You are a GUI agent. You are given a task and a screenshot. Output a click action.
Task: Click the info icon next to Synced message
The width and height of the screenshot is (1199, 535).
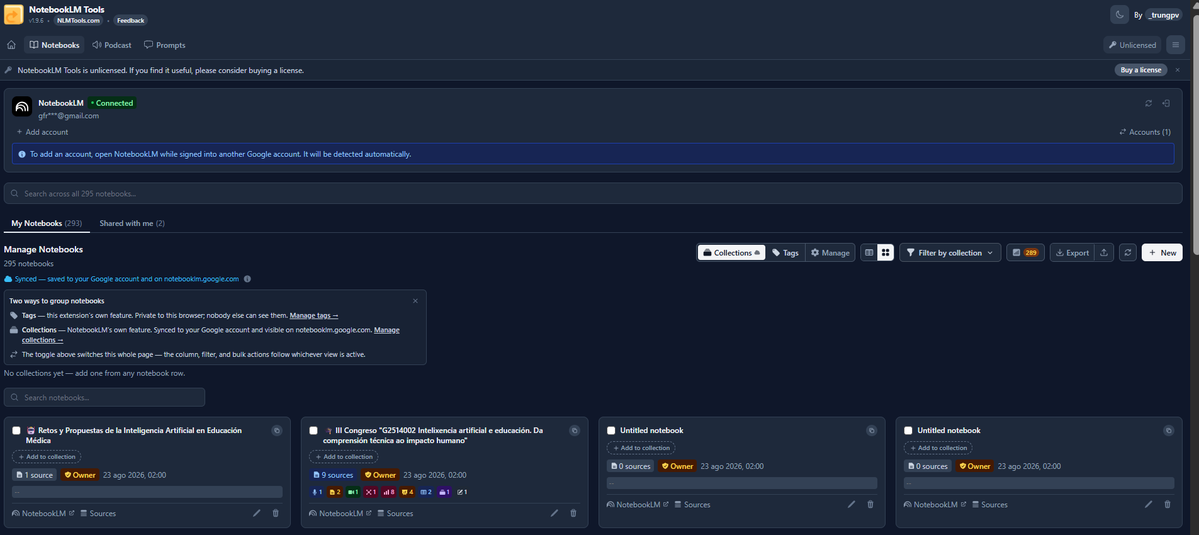click(x=247, y=279)
